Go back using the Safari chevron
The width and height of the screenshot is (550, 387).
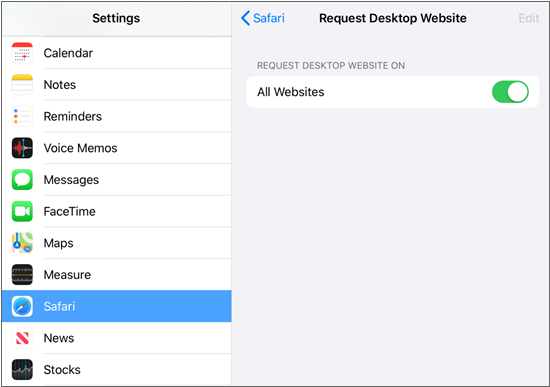click(x=246, y=18)
